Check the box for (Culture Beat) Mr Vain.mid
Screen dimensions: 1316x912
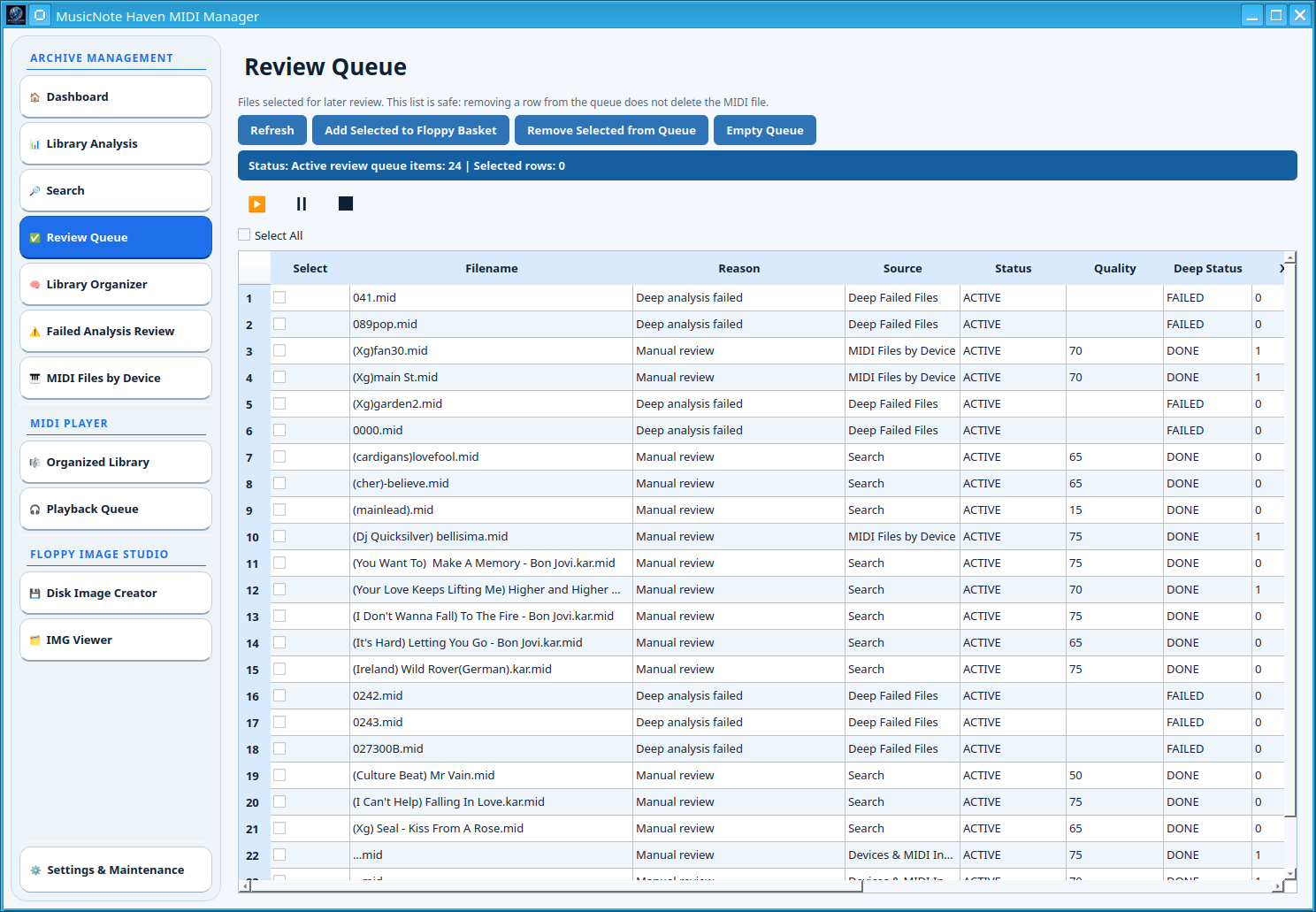tap(279, 776)
